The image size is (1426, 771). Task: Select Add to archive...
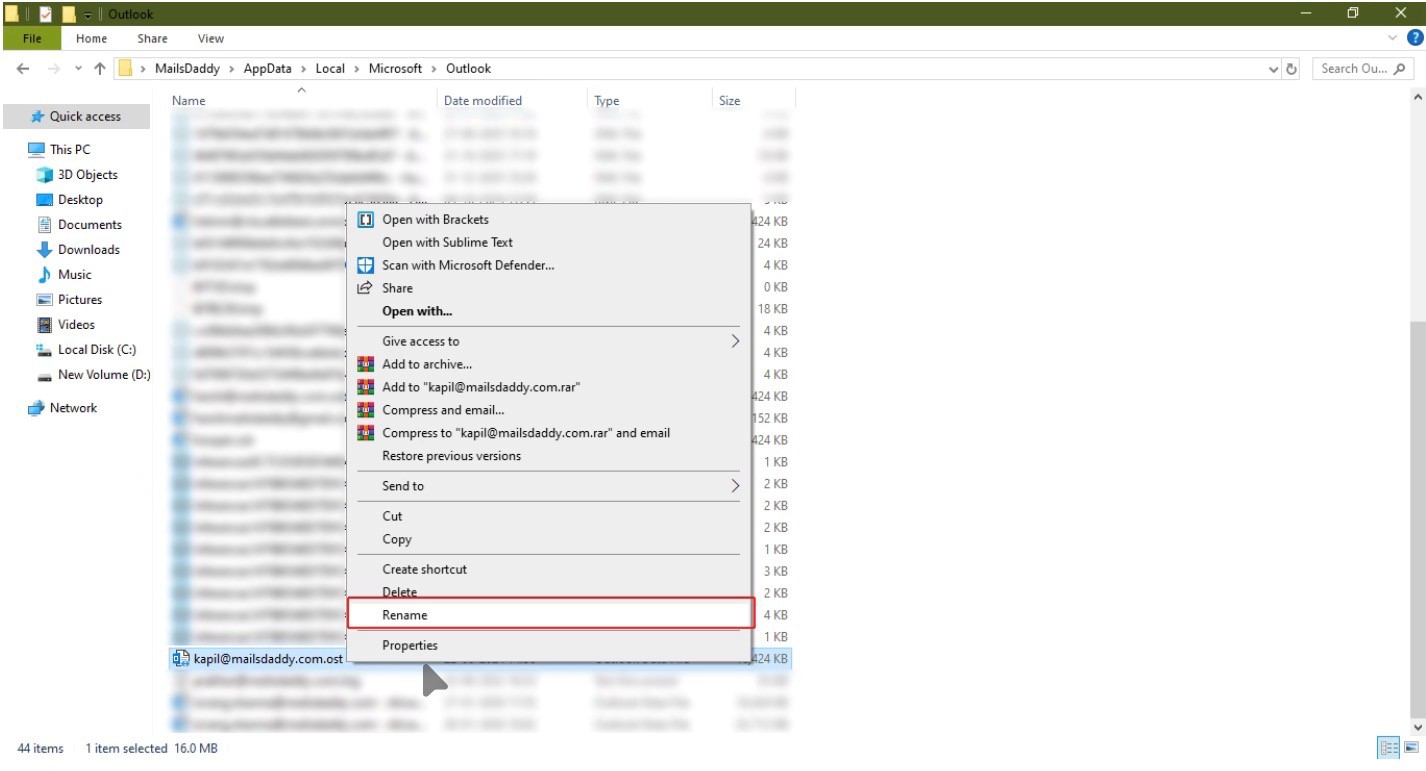tap(548, 364)
